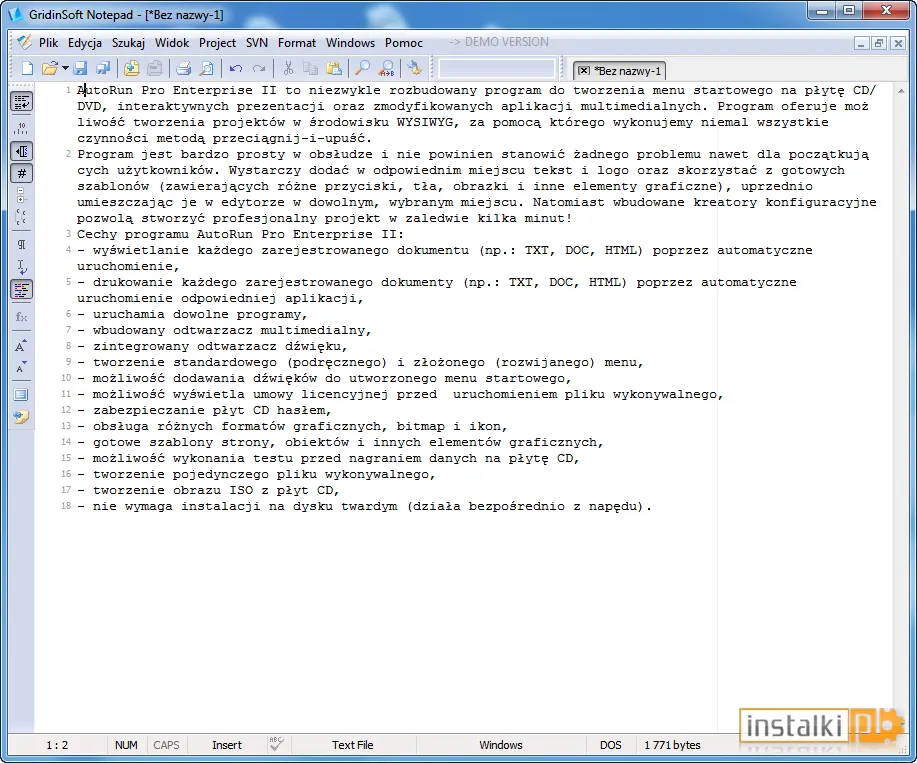This screenshot has width=917, height=763.
Task: Print the document using the printer icon
Action: click(184, 68)
